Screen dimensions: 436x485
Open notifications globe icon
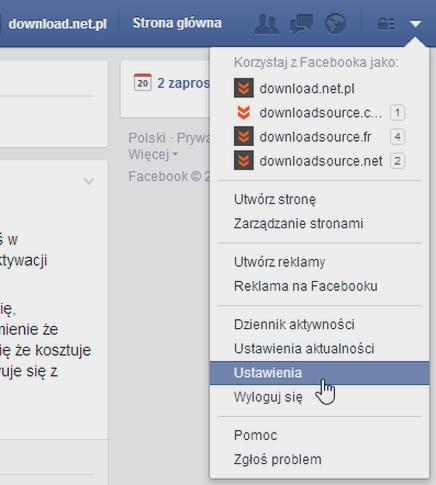click(x=335, y=24)
